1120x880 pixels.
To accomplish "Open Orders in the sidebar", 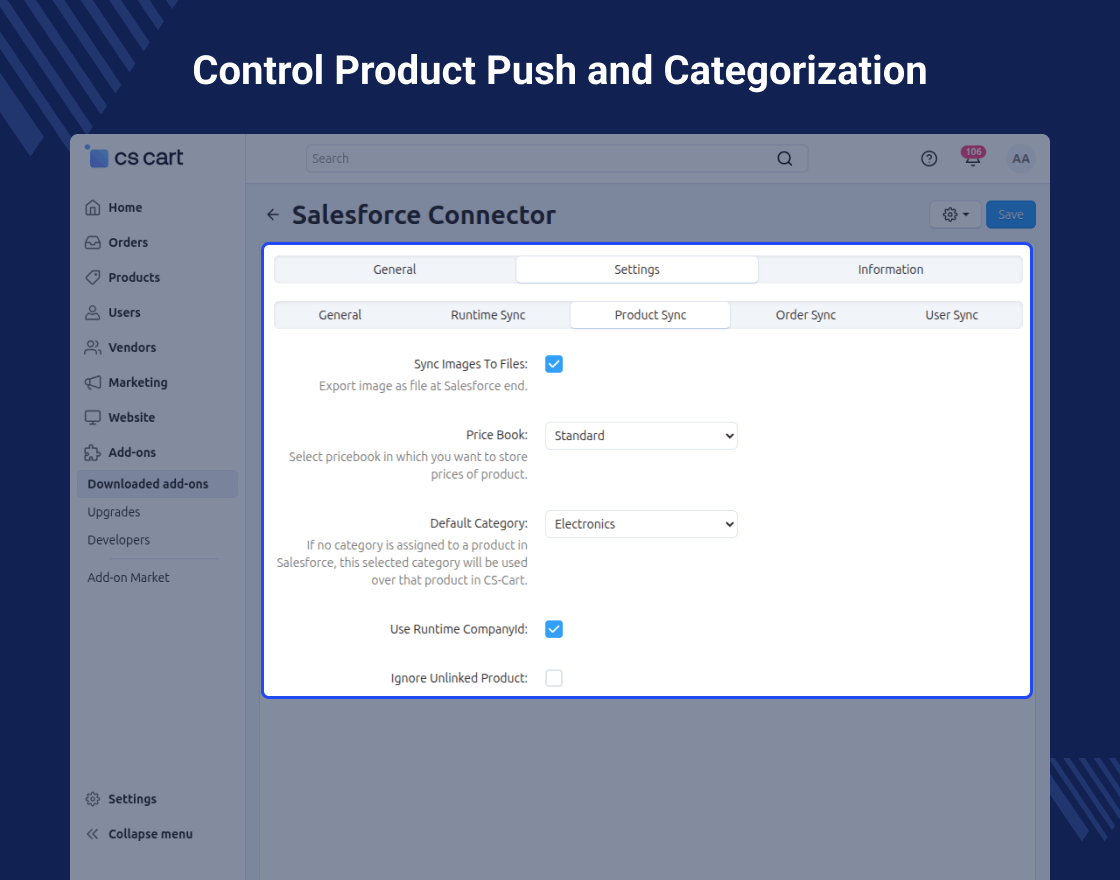I will (128, 242).
